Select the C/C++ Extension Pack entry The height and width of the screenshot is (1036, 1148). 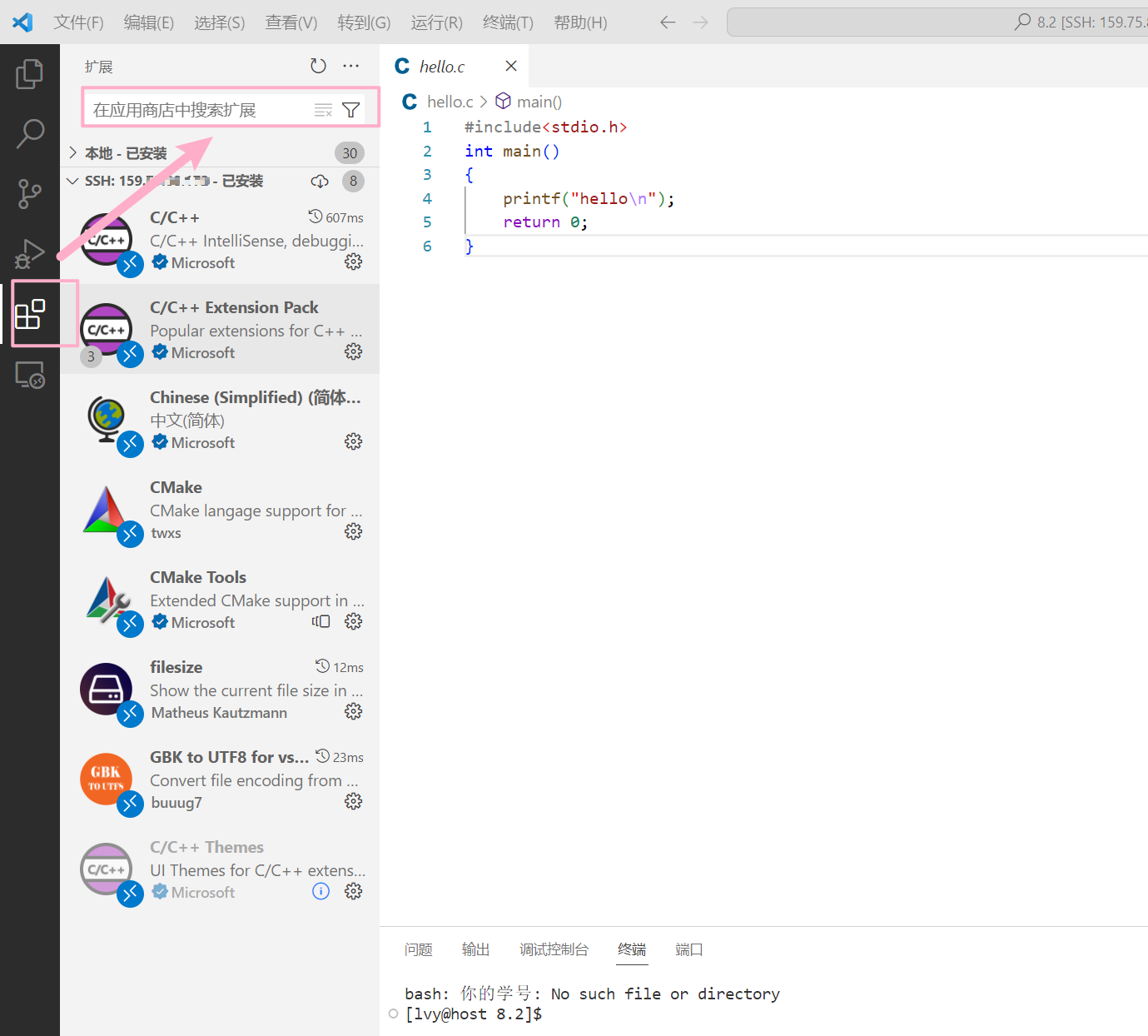(x=220, y=329)
